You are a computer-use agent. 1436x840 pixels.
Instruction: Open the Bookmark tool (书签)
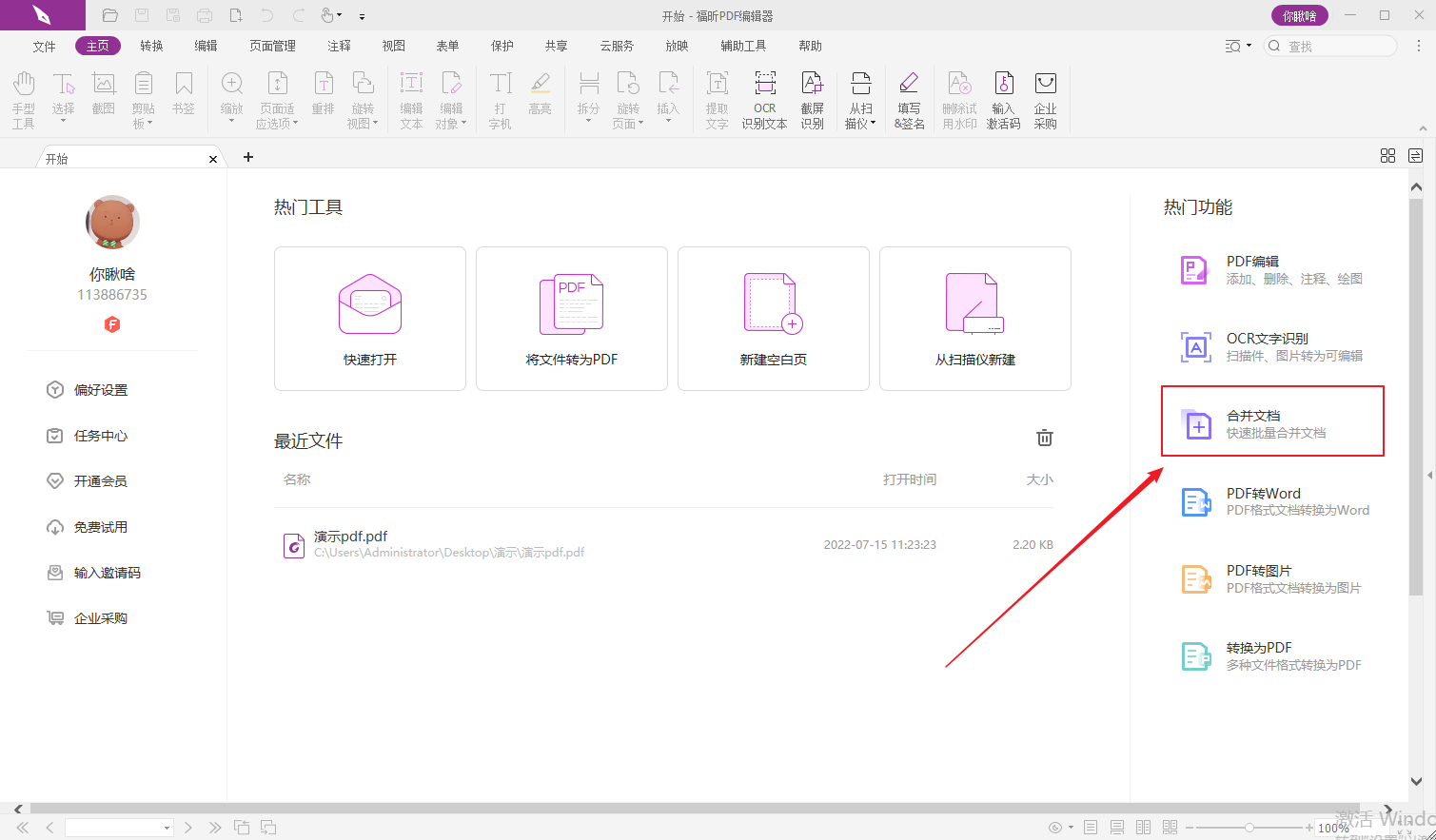[x=184, y=92]
